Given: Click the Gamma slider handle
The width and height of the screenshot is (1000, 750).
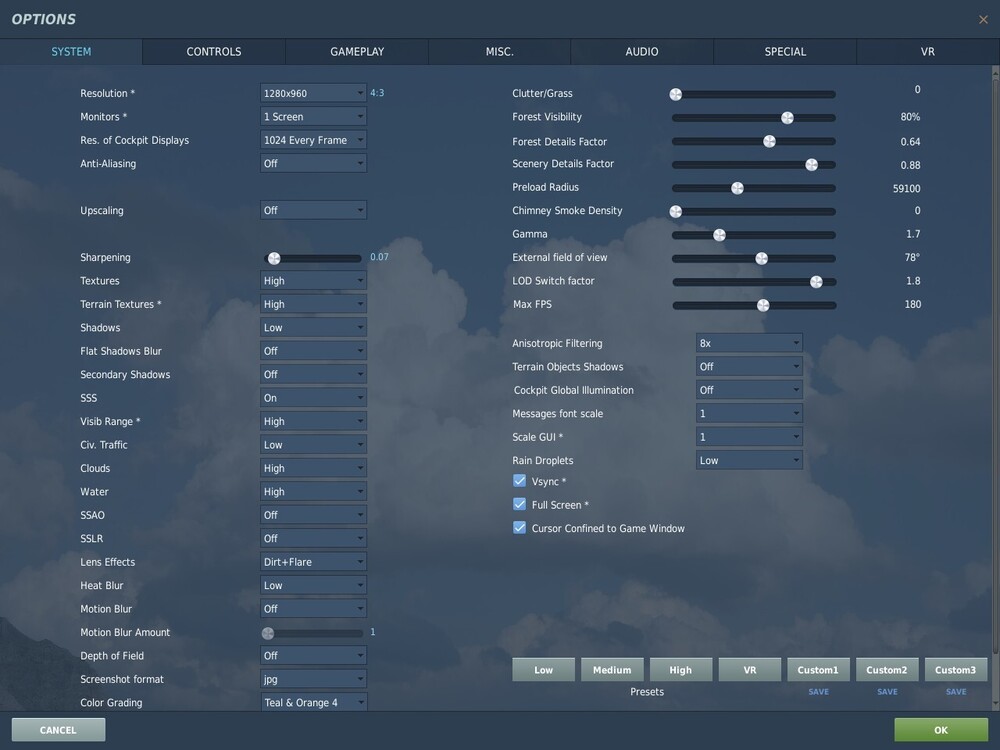Looking at the screenshot, I should 719,235.
